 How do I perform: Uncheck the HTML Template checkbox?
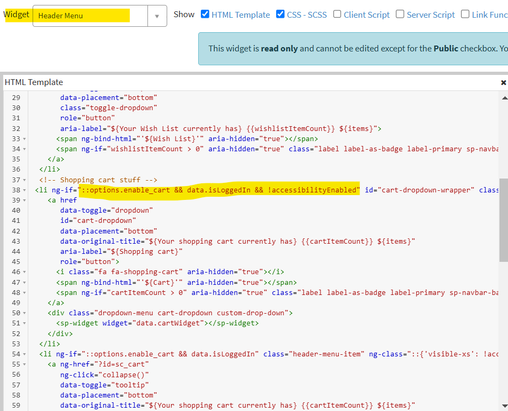(x=205, y=14)
